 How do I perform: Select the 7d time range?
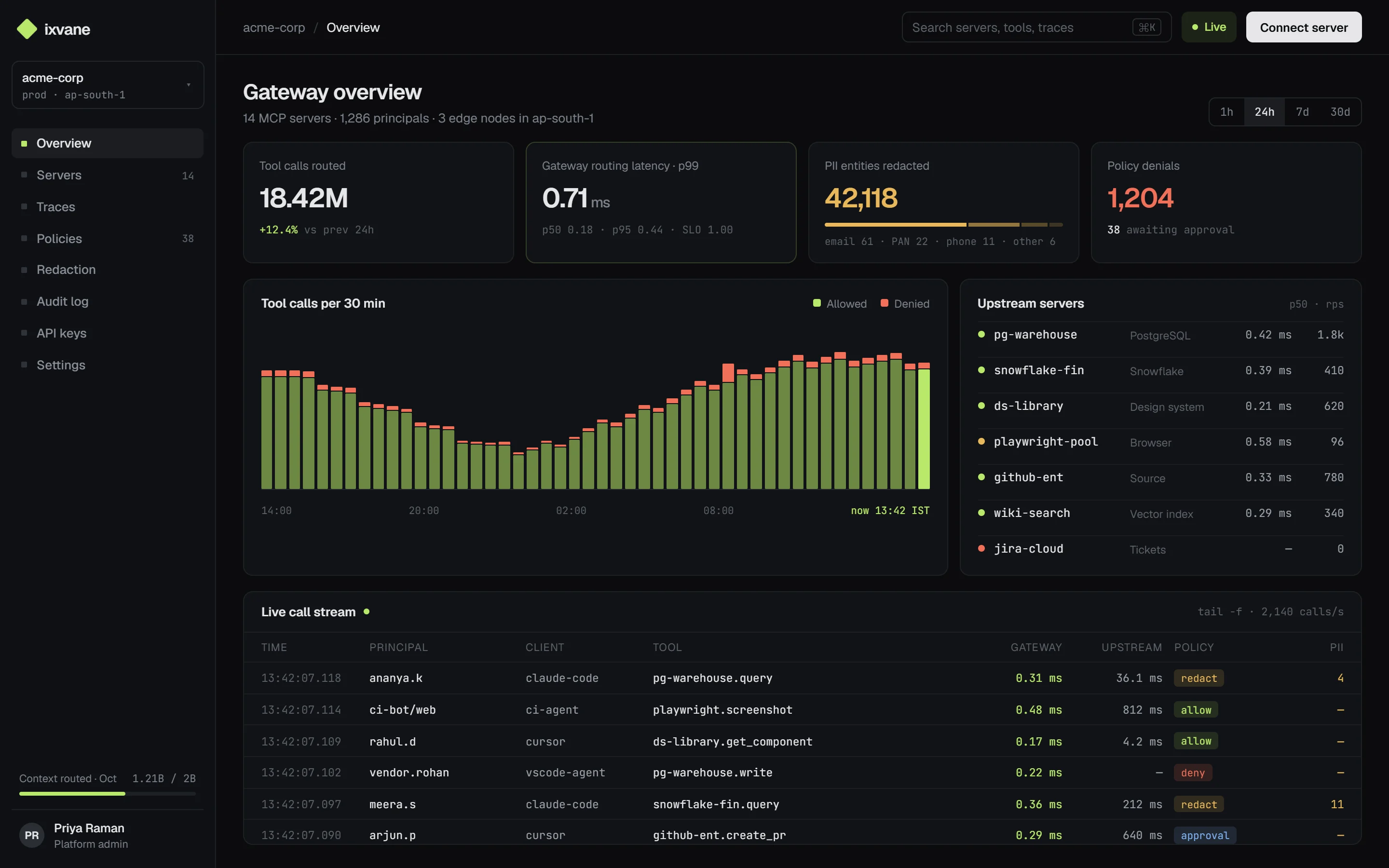1302,112
